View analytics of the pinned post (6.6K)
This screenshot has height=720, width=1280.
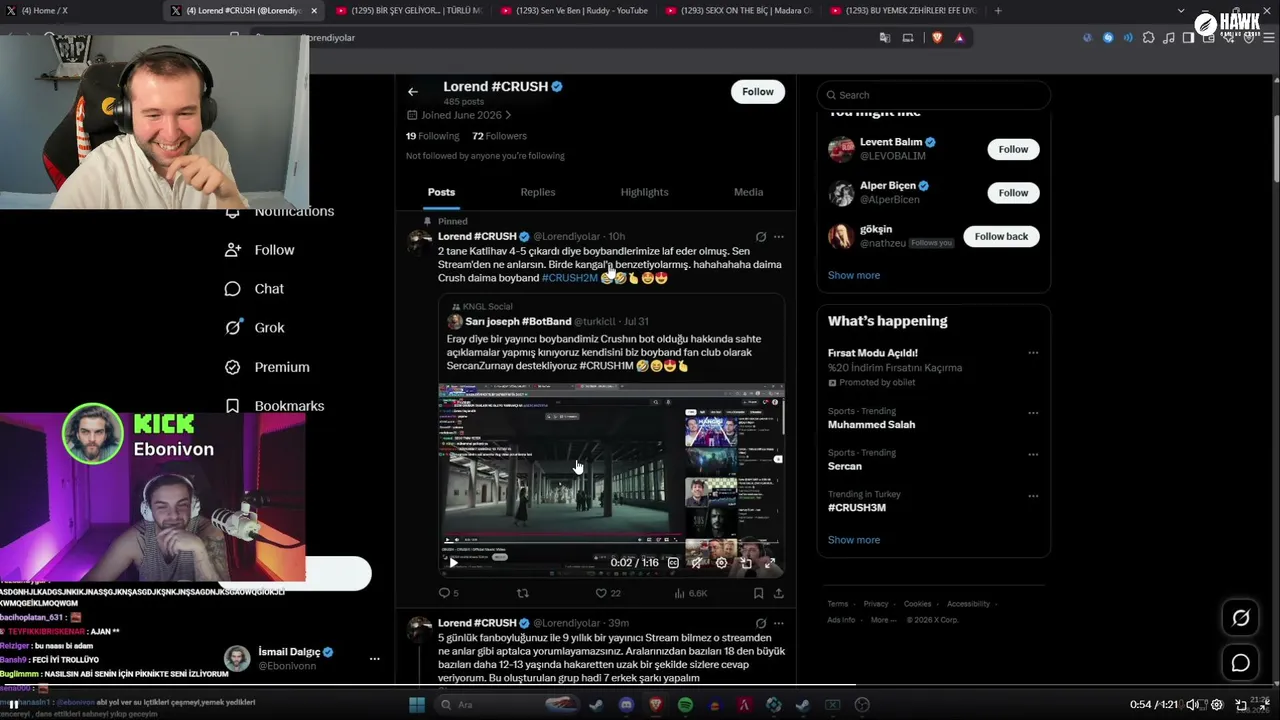coord(690,593)
